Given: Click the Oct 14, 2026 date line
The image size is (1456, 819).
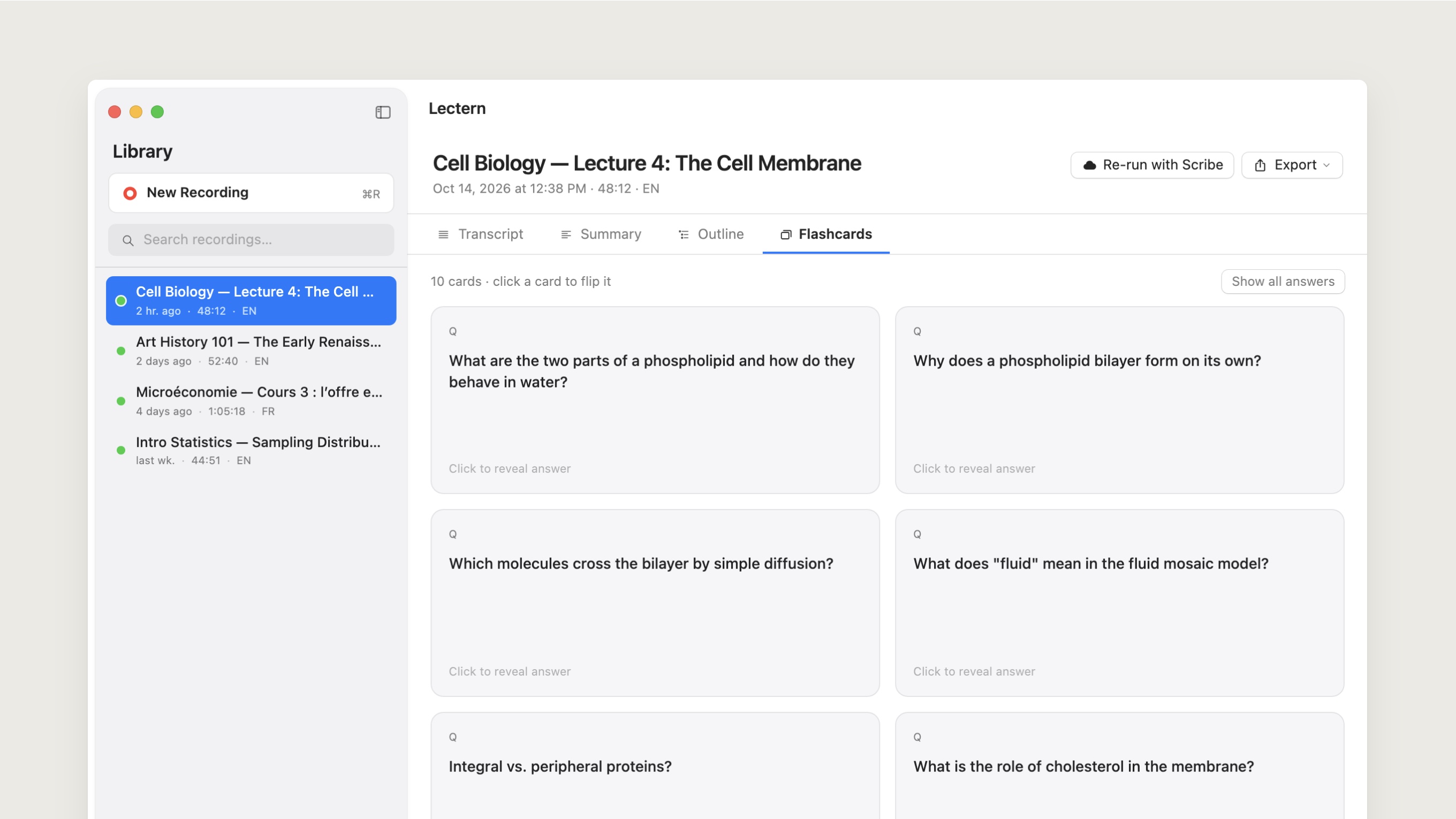Looking at the screenshot, I should tap(546, 189).
